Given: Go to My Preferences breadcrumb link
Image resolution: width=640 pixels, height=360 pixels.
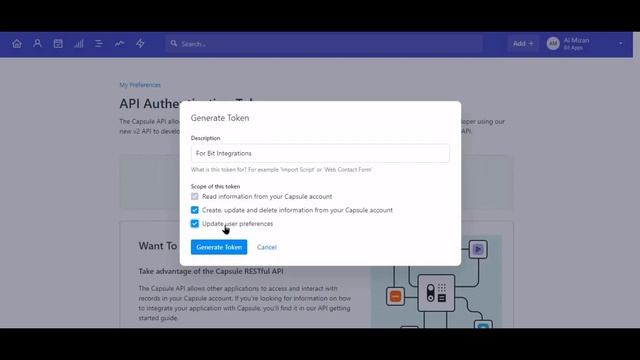Looking at the screenshot, I should [140, 85].
